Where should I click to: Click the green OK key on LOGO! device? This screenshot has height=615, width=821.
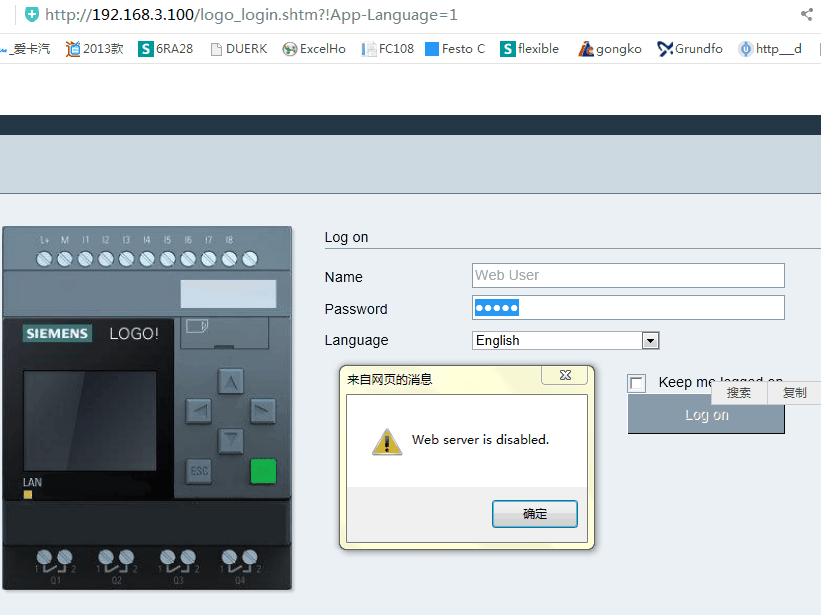263,471
